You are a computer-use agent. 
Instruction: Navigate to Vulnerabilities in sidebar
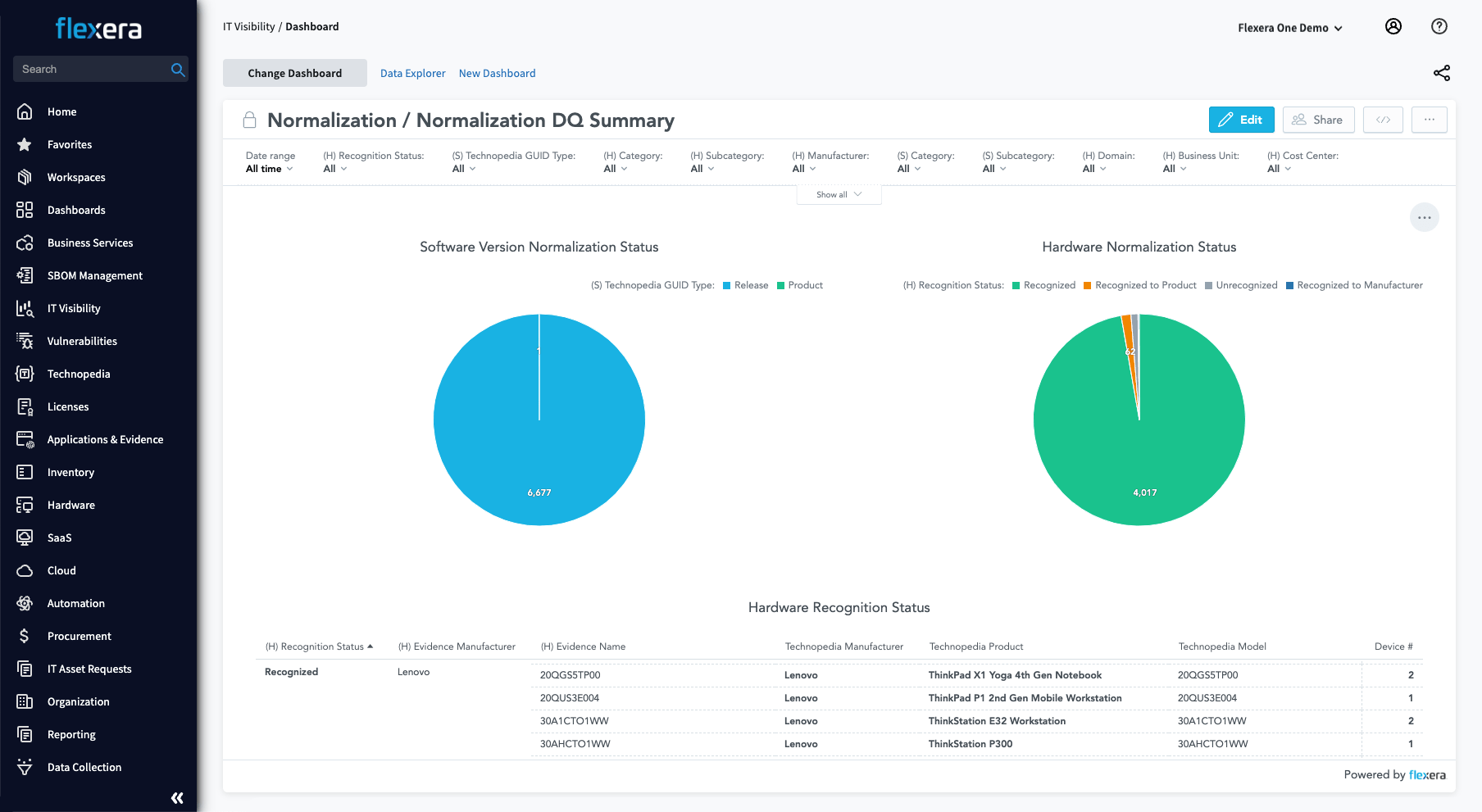coord(82,341)
